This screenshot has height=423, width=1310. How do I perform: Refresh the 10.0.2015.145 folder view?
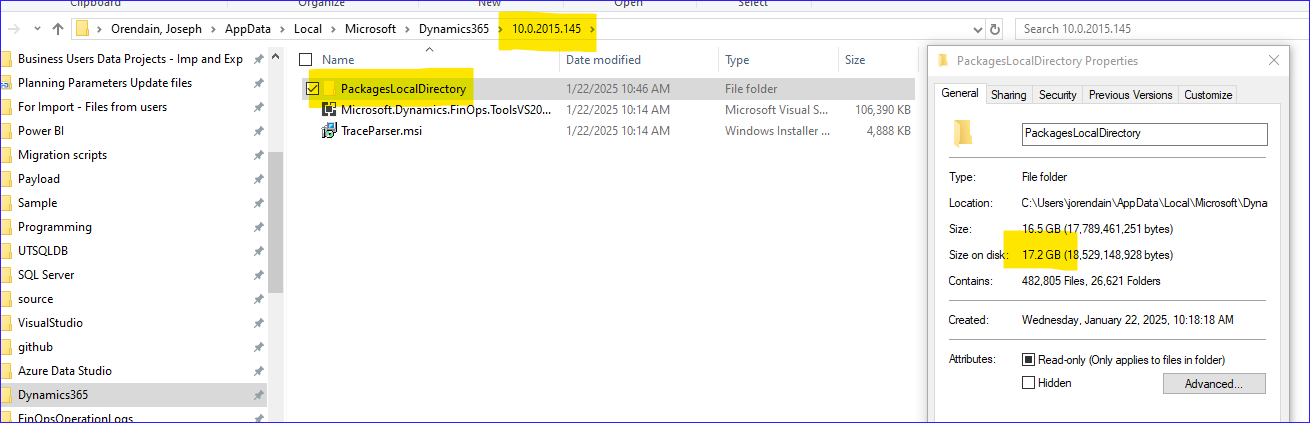pyautogui.click(x=994, y=29)
